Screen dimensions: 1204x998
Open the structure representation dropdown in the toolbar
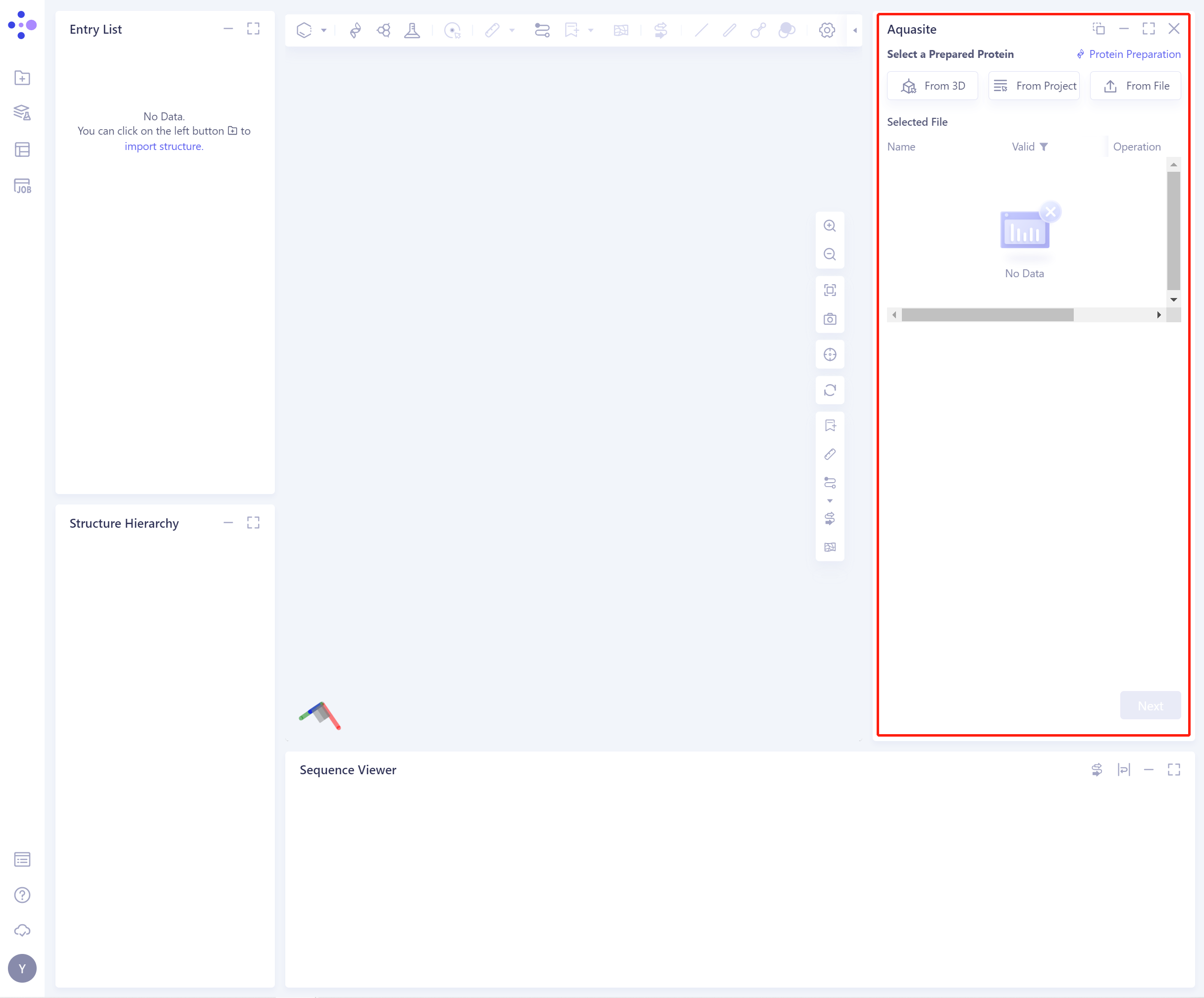pos(323,30)
